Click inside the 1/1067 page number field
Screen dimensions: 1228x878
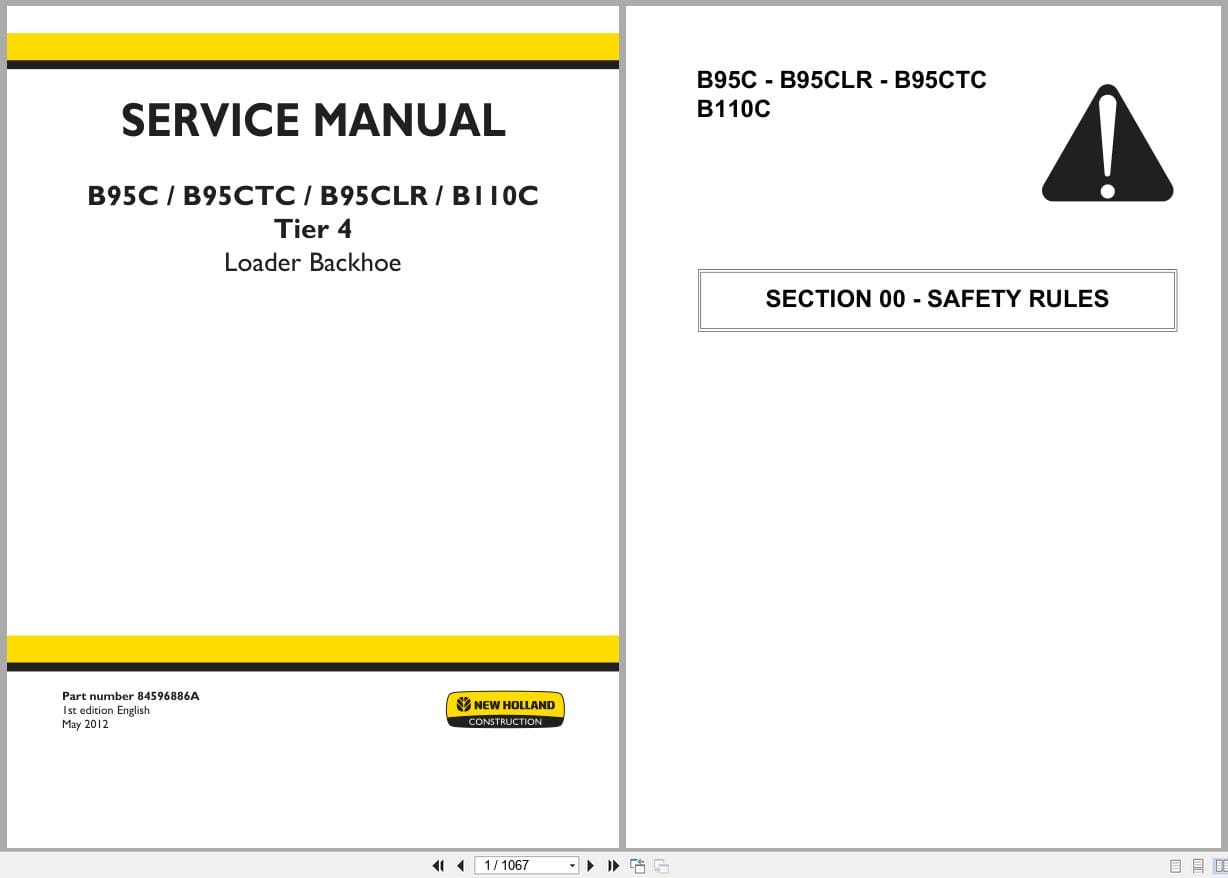tap(510, 865)
